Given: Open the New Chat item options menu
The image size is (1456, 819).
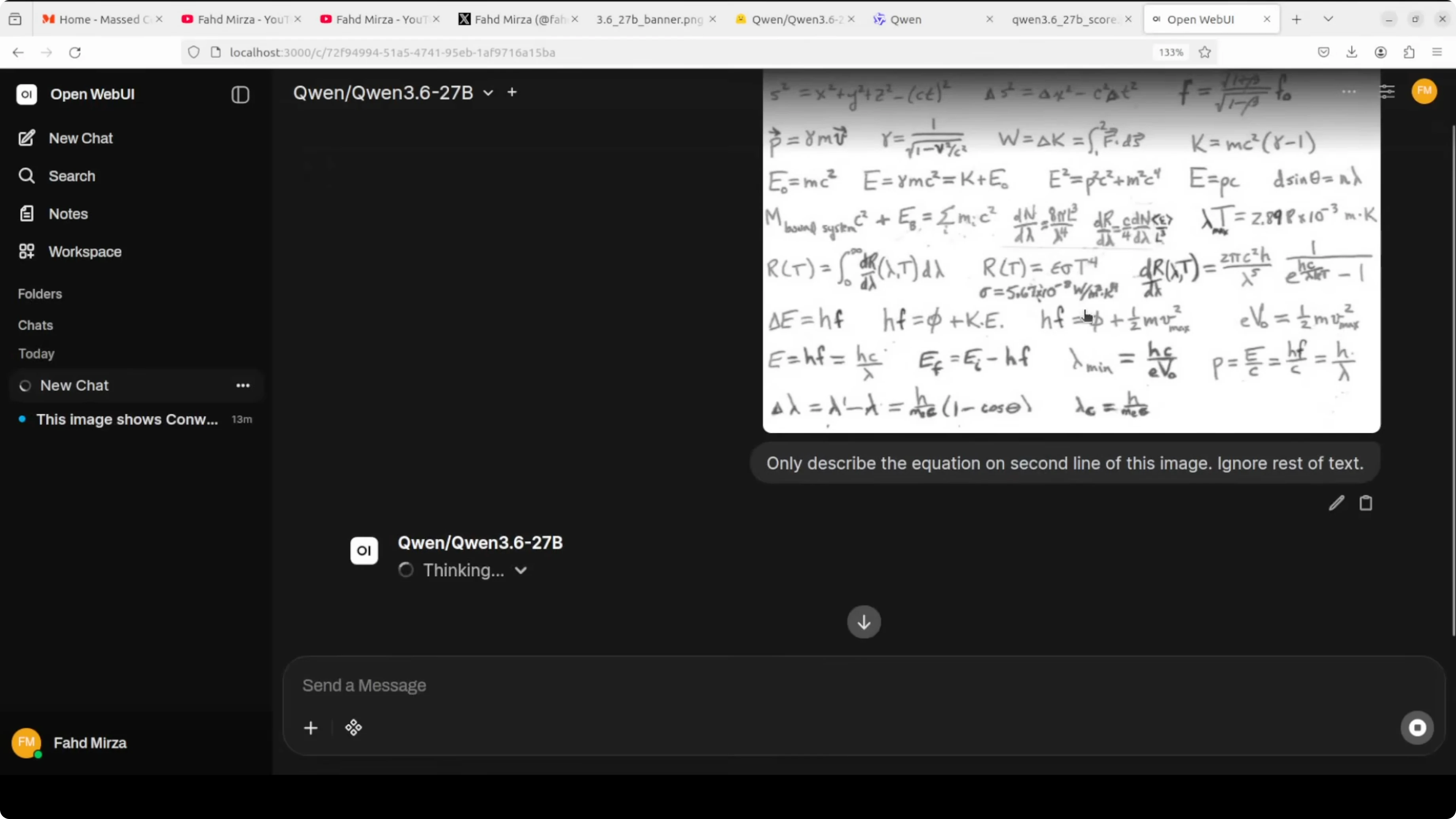Looking at the screenshot, I should (x=243, y=386).
